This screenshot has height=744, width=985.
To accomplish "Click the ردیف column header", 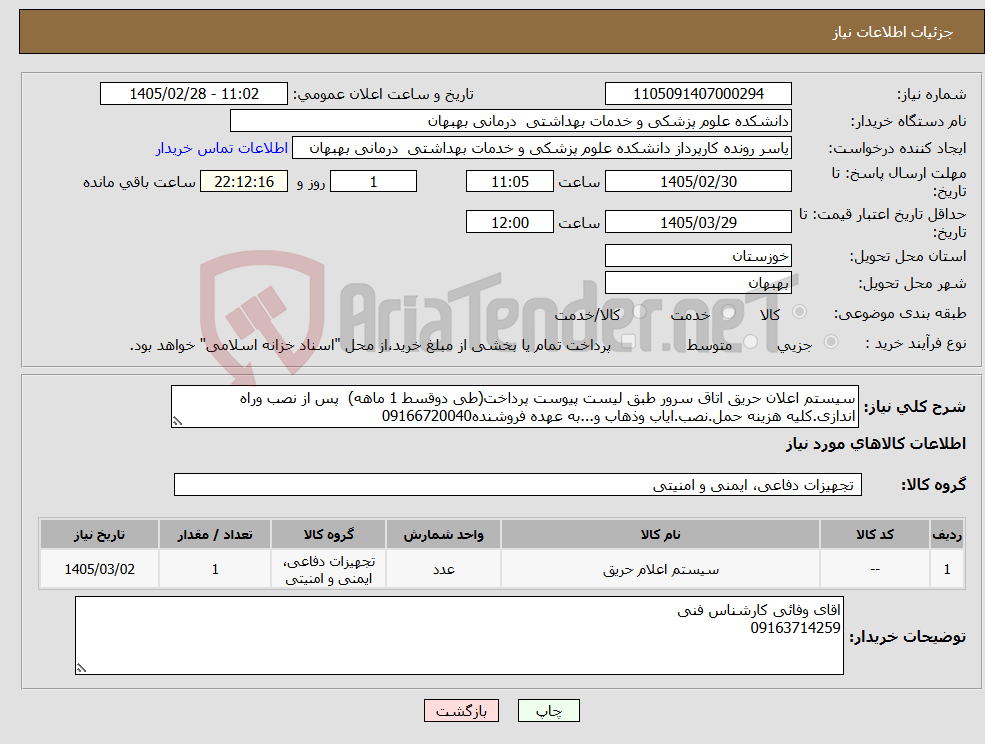I will point(947,534).
